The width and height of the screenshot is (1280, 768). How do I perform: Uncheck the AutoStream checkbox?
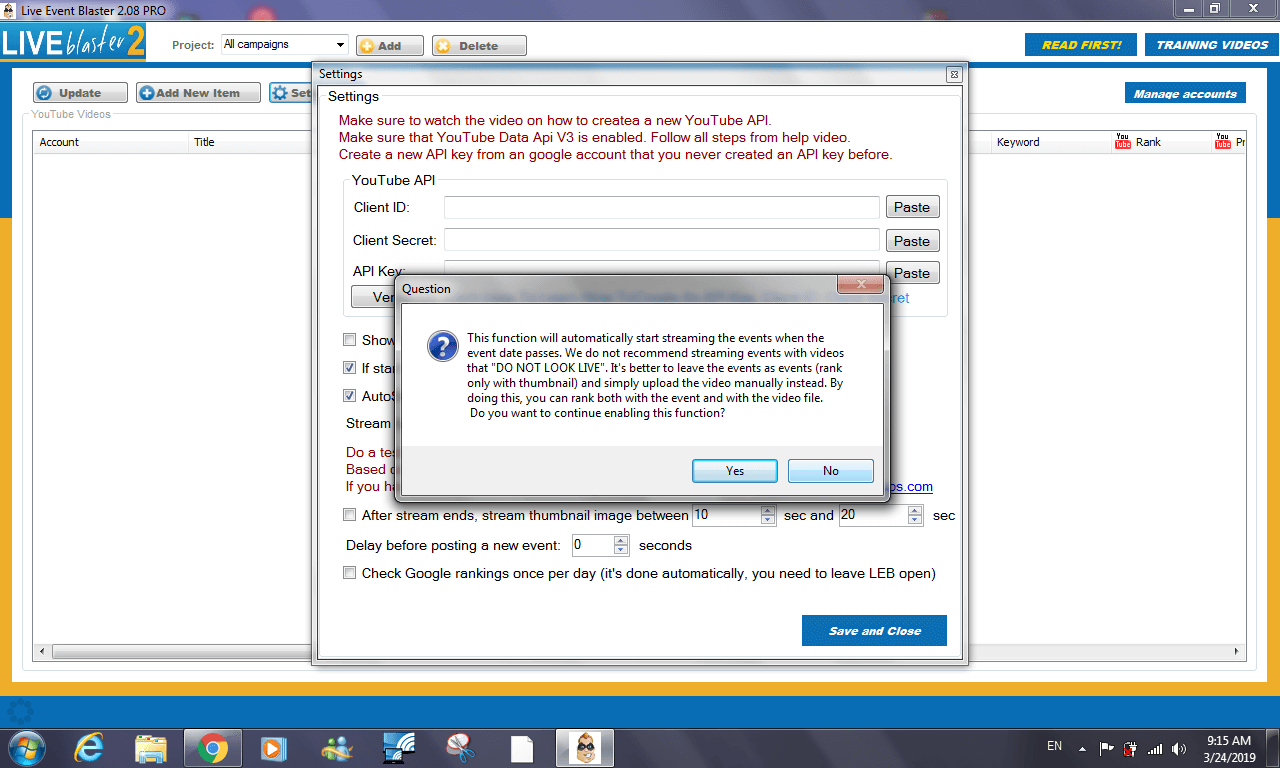pyautogui.click(x=349, y=396)
